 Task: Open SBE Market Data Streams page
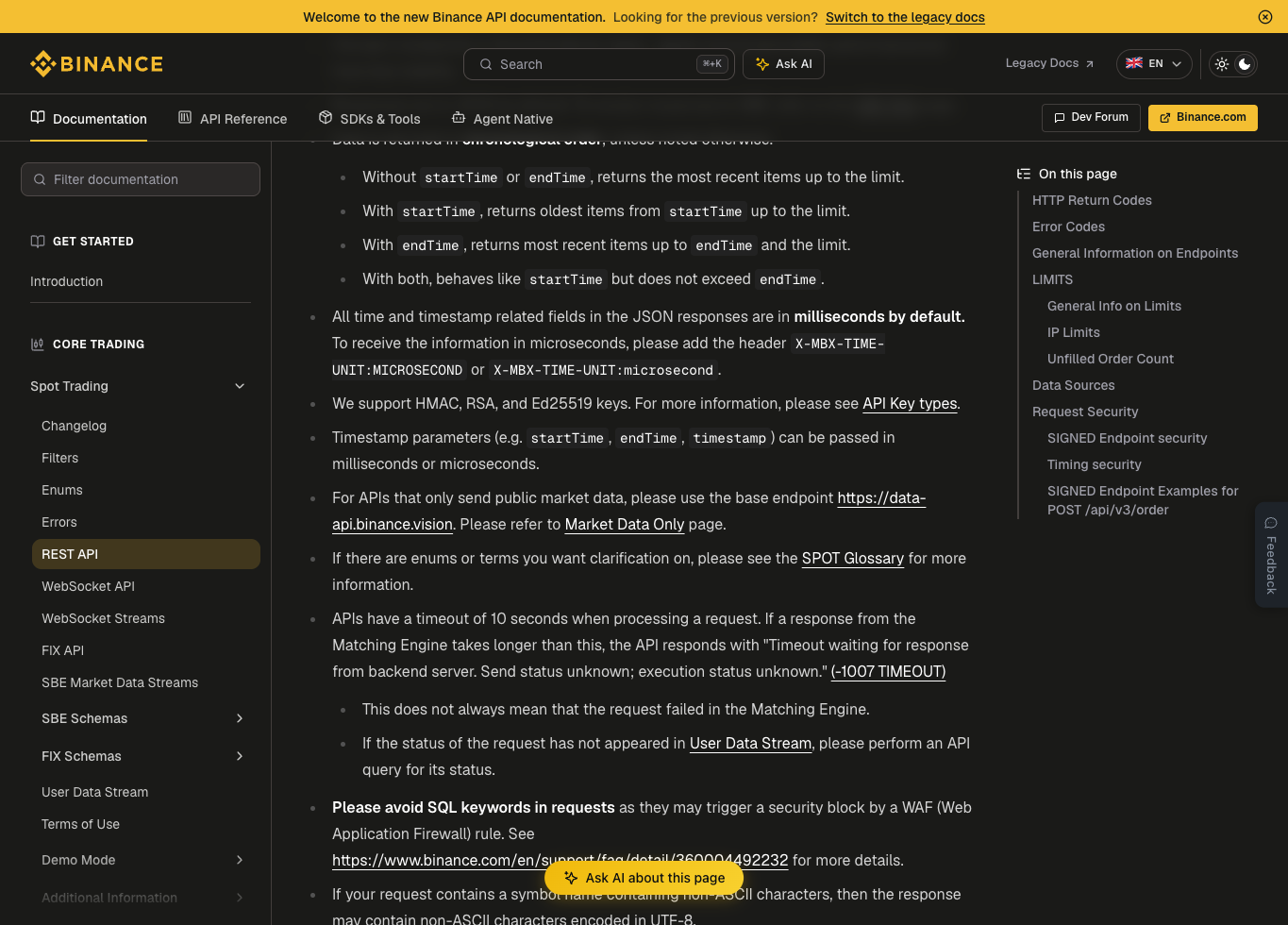click(120, 682)
